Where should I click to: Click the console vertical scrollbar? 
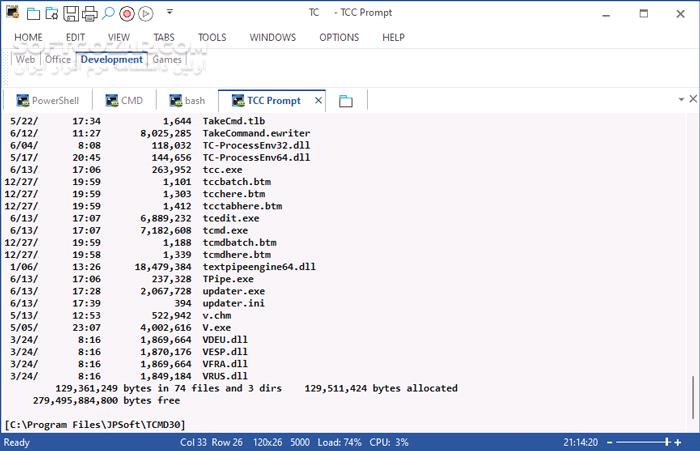(x=692, y=397)
